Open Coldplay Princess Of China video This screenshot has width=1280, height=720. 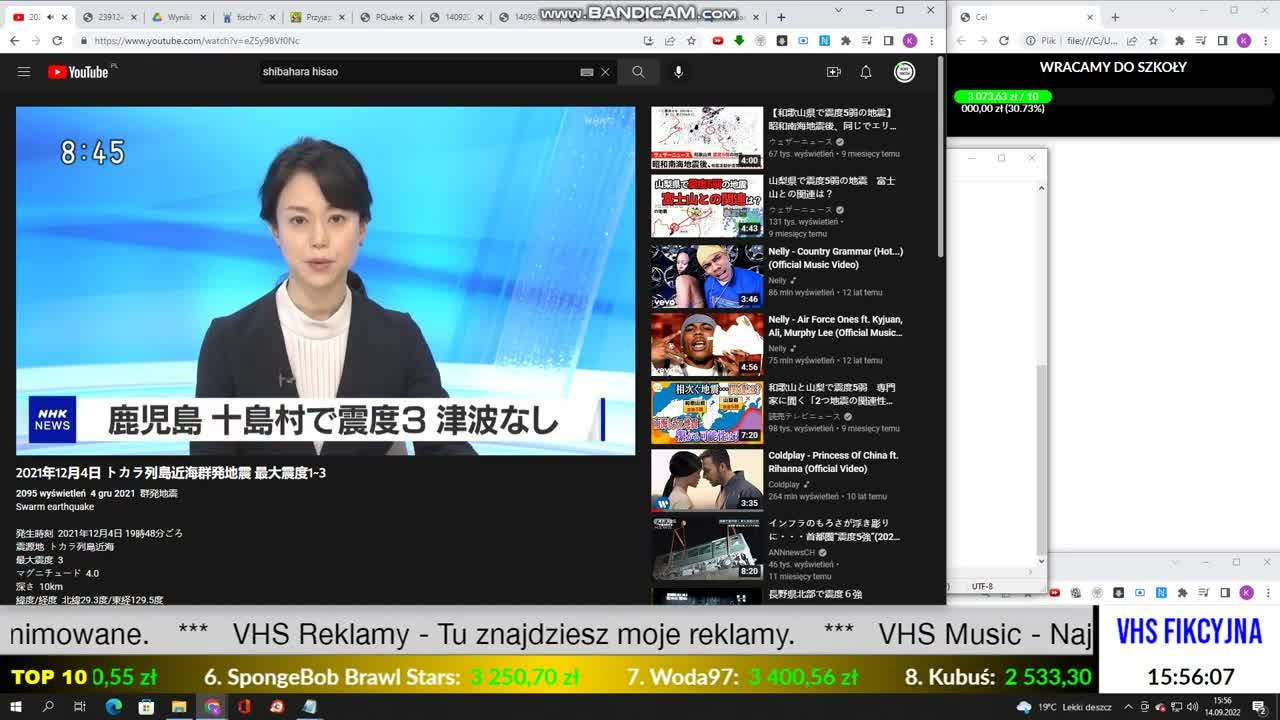[x=833, y=462]
